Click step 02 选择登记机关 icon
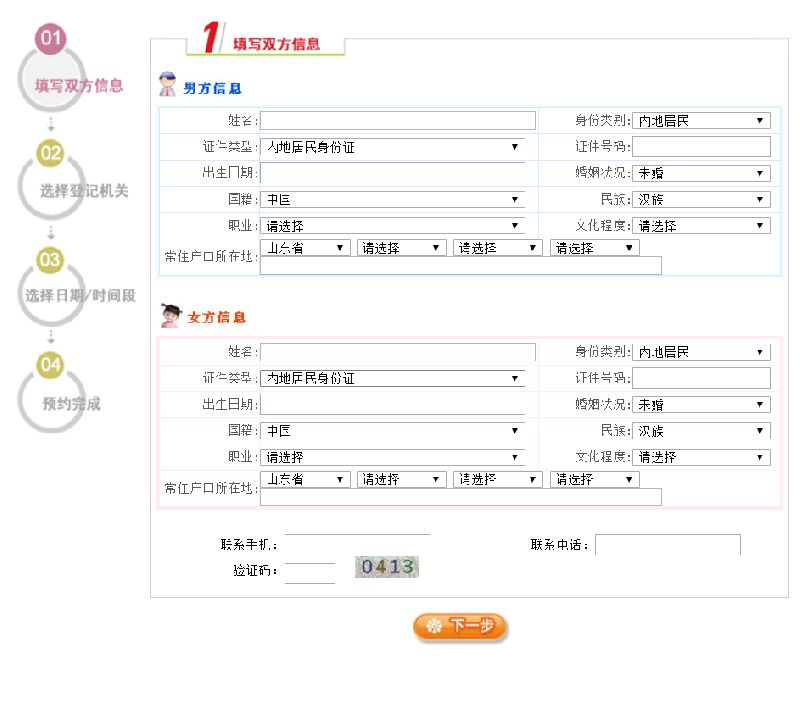 (x=50, y=153)
